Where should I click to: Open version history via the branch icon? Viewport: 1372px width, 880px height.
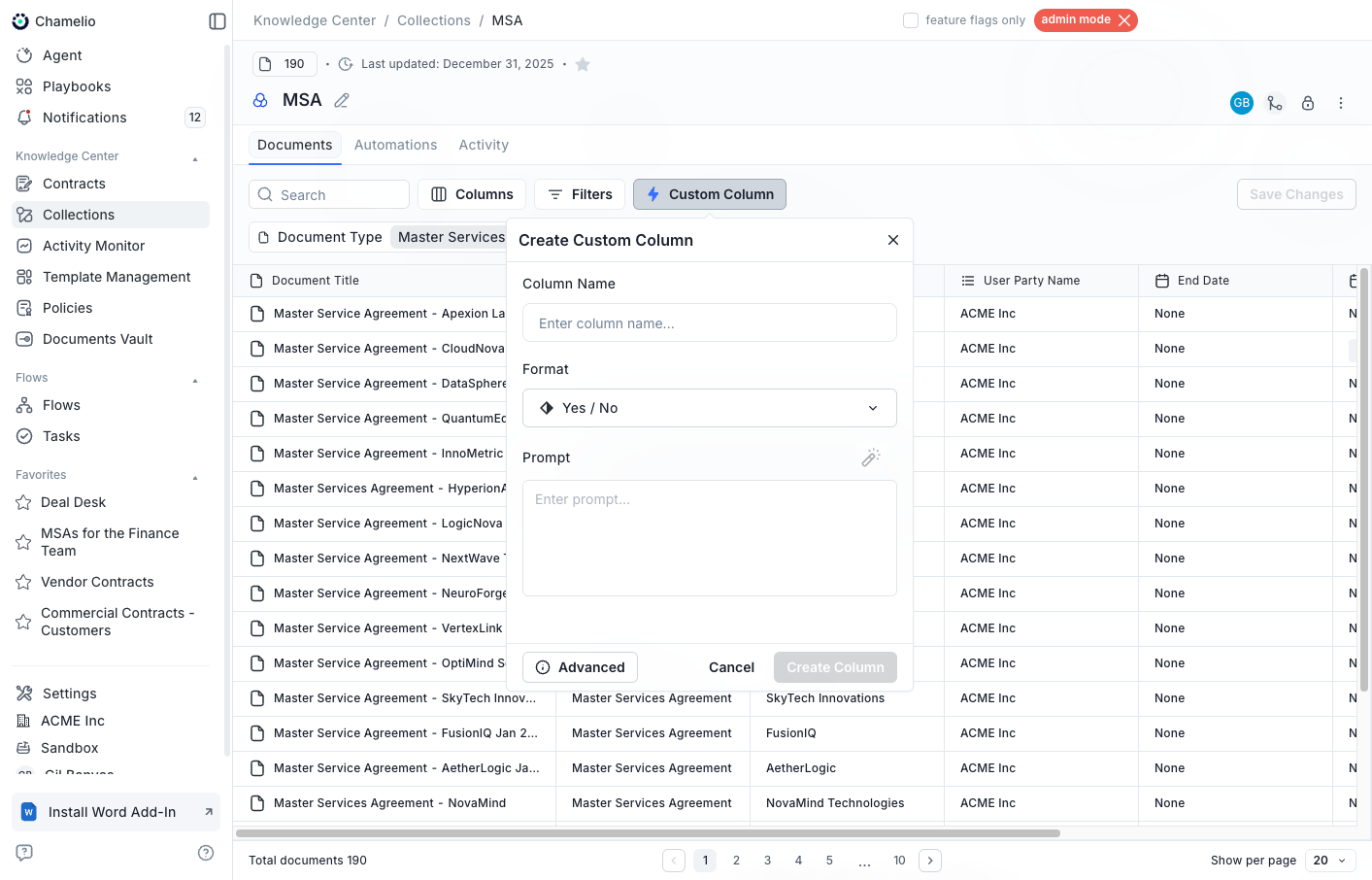click(1275, 102)
